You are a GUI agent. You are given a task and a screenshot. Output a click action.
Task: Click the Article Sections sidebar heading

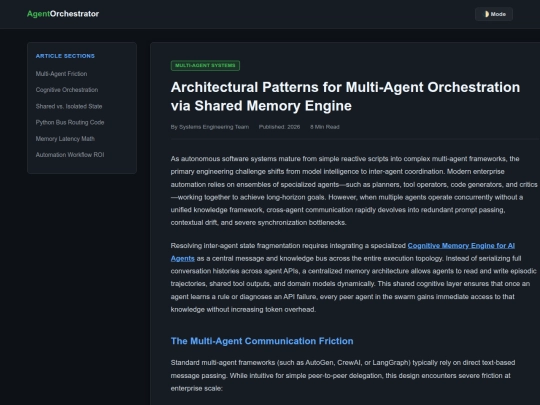(x=65, y=56)
